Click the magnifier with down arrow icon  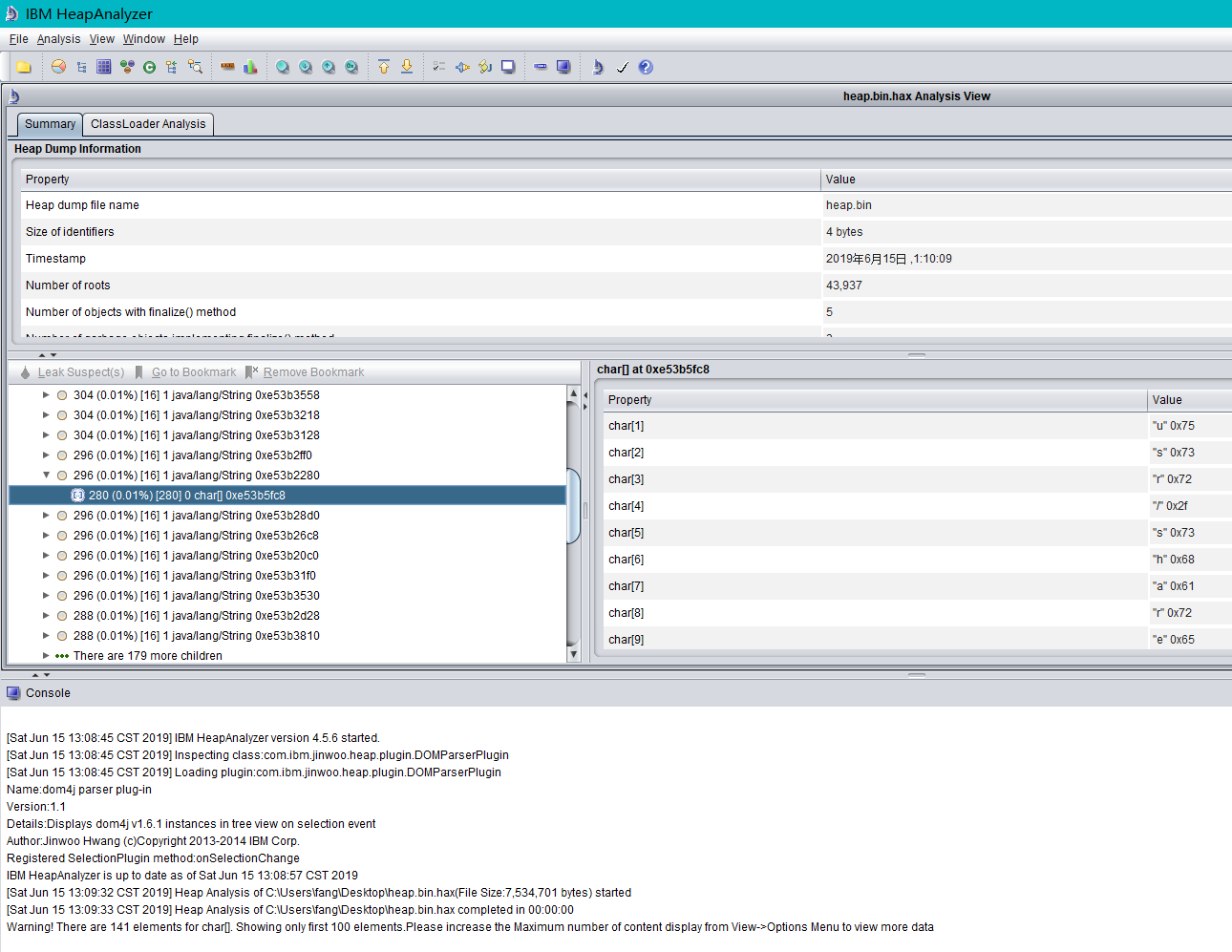[306, 67]
